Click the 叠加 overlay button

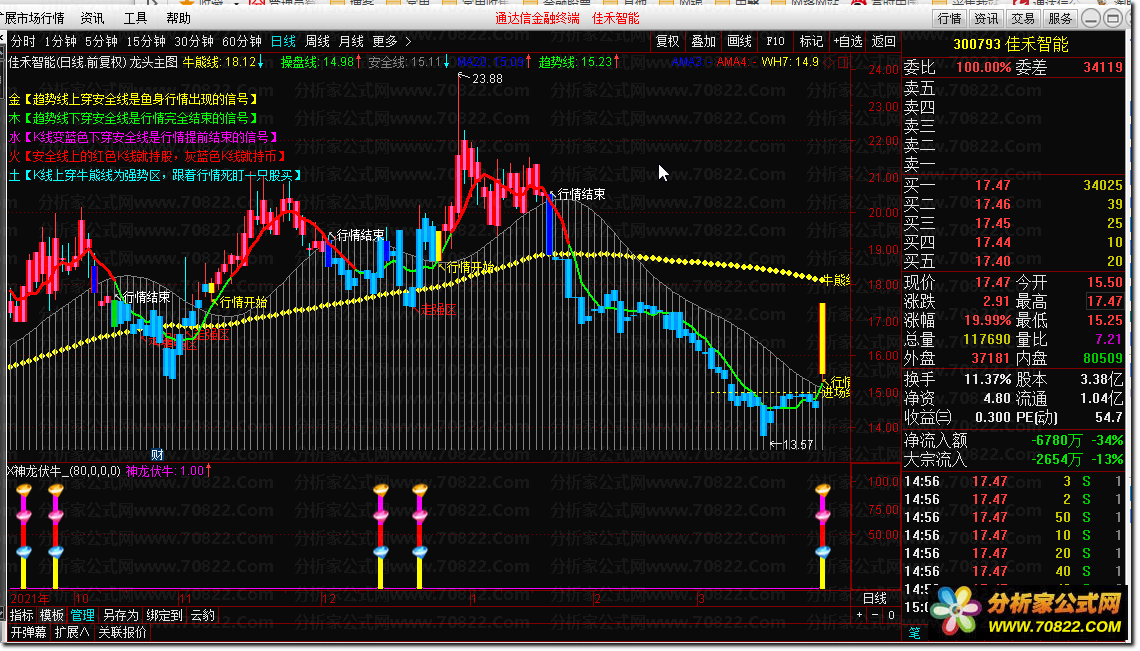pyautogui.click(x=703, y=41)
